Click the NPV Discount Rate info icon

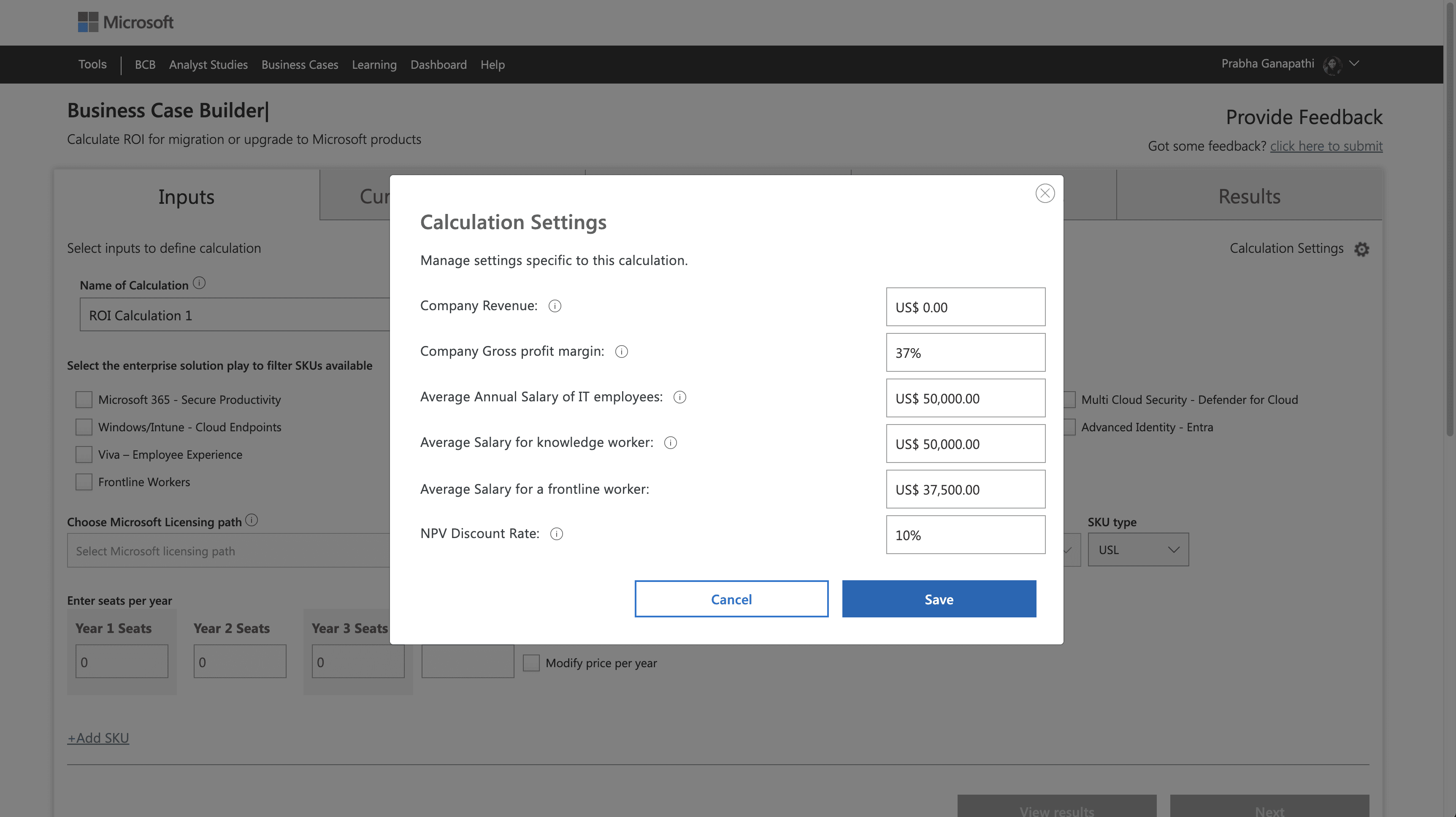(556, 534)
